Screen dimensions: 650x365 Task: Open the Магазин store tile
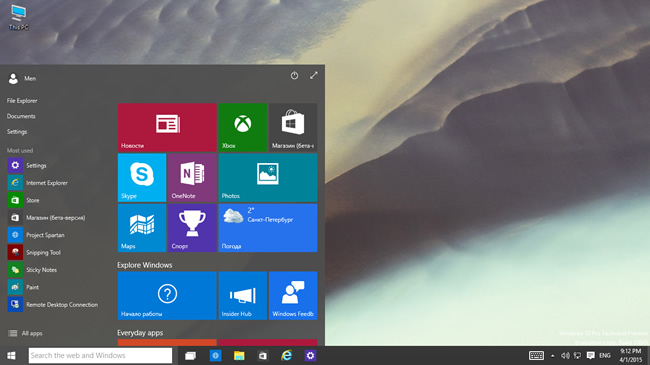(x=293, y=127)
